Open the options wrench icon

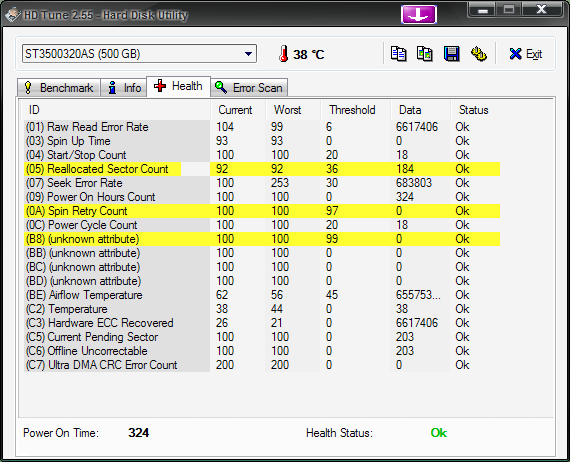(479, 54)
